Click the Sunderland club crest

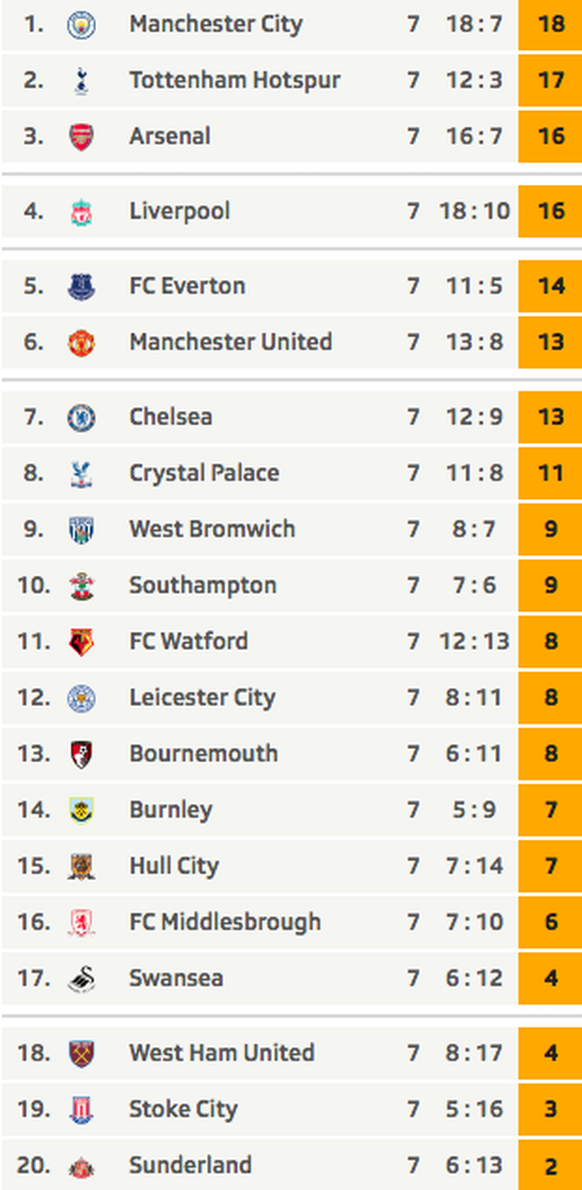click(81, 1166)
